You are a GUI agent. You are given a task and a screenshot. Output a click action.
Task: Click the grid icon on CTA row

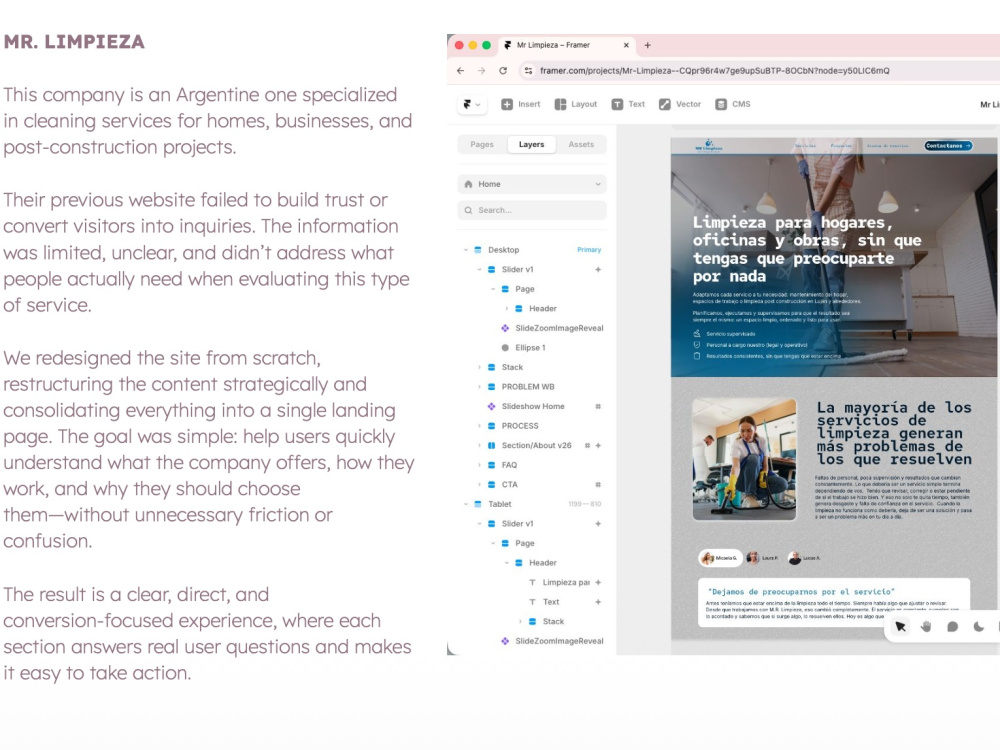[598, 485]
